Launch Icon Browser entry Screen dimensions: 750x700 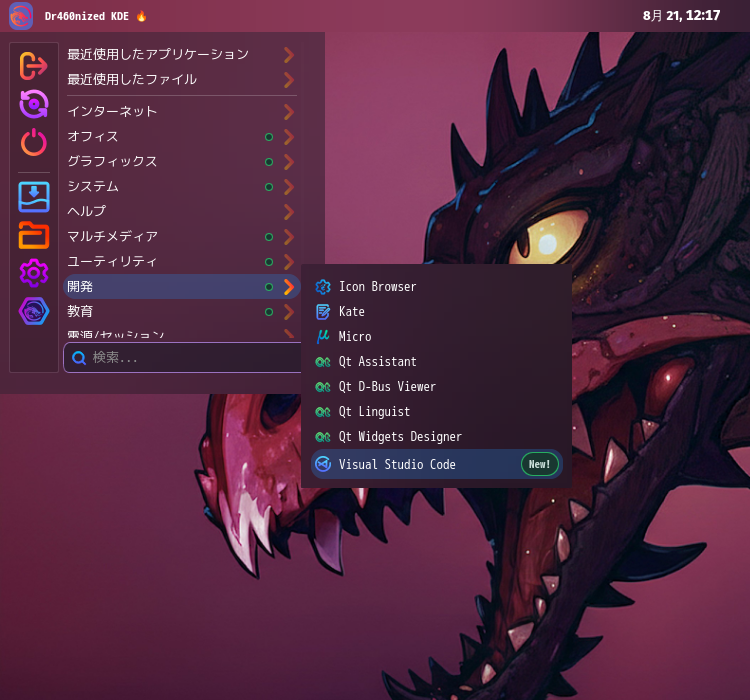pyautogui.click(x=436, y=287)
